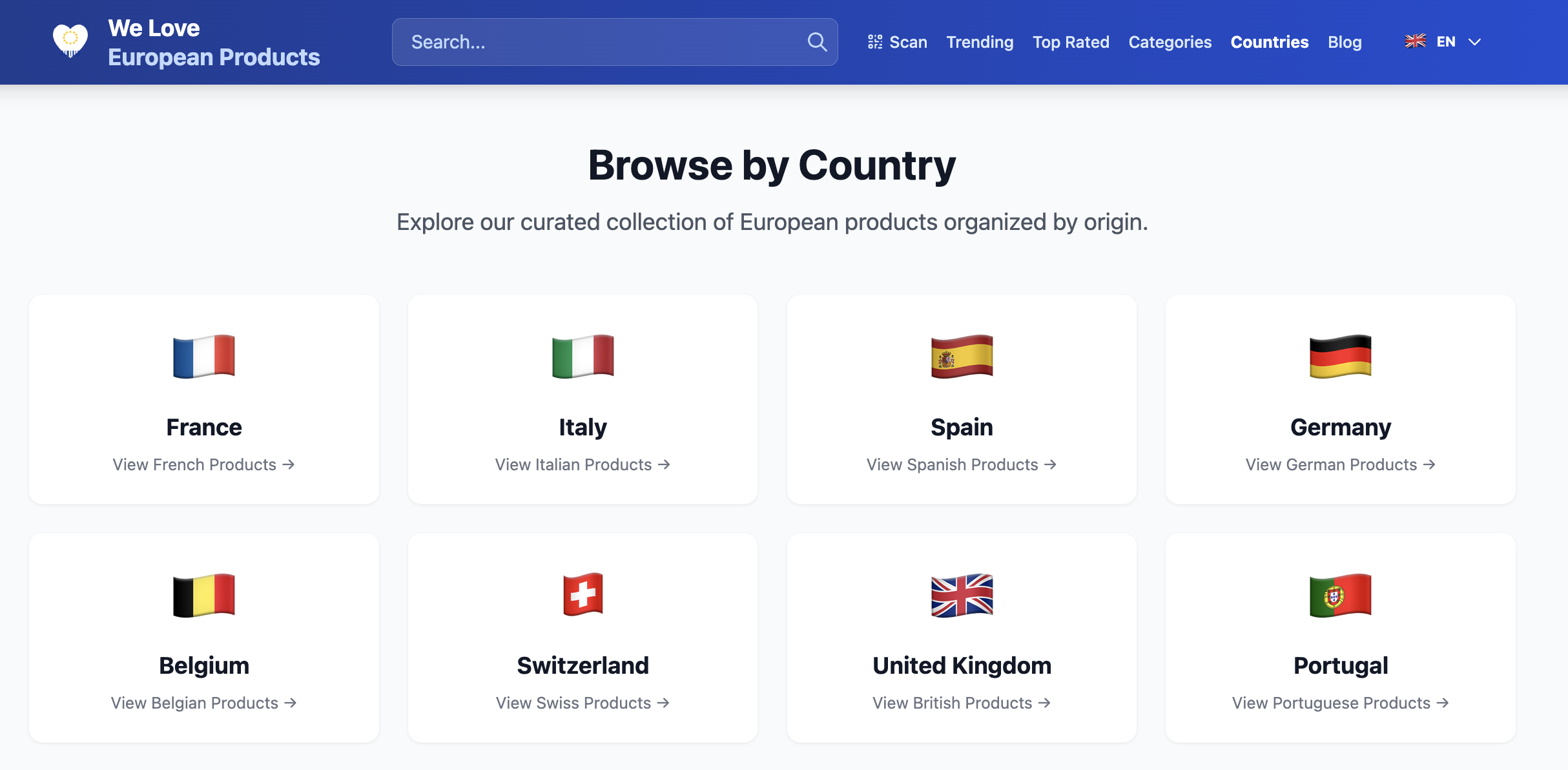Select the Trending navigation item
The height and width of the screenshot is (770, 1568).
pyautogui.click(x=980, y=41)
